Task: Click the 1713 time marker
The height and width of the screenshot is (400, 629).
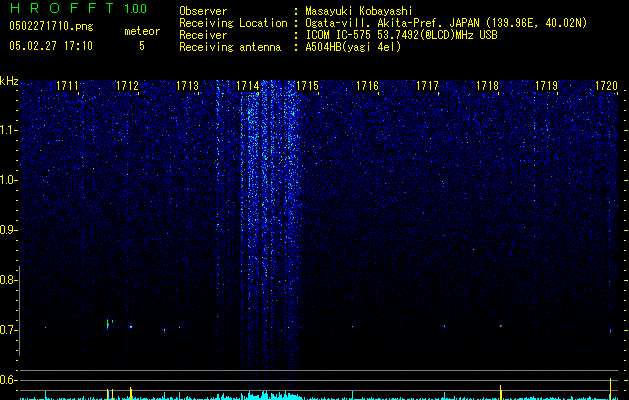Action: pos(187,86)
